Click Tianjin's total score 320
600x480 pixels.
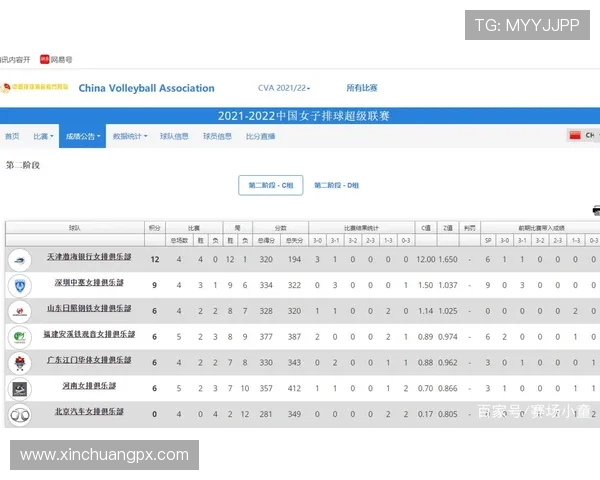click(266, 260)
